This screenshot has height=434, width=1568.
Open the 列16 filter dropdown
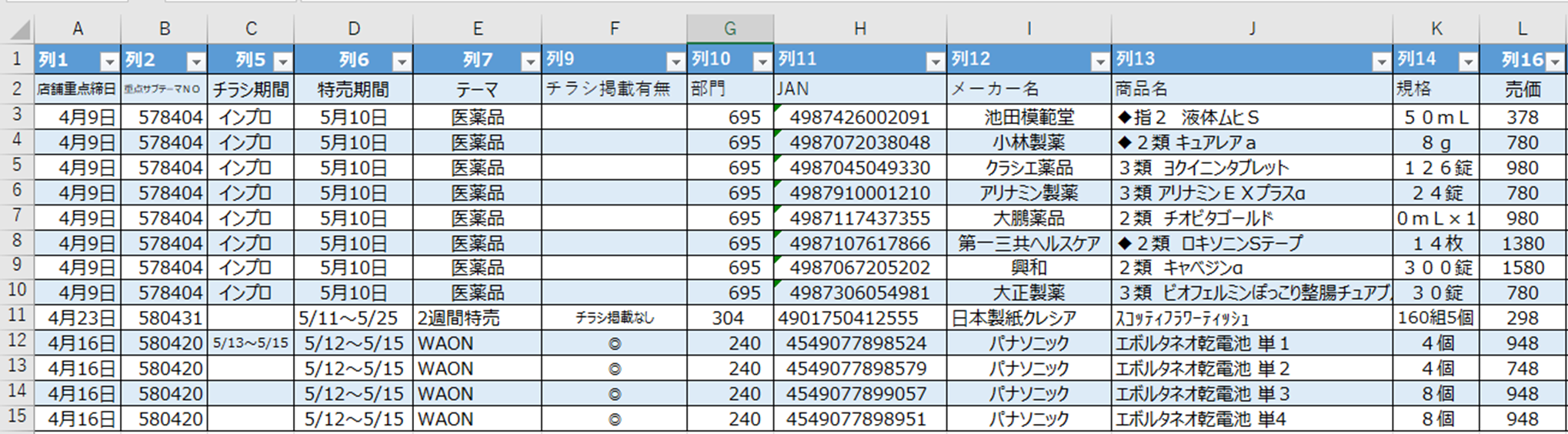(1556, 62)
